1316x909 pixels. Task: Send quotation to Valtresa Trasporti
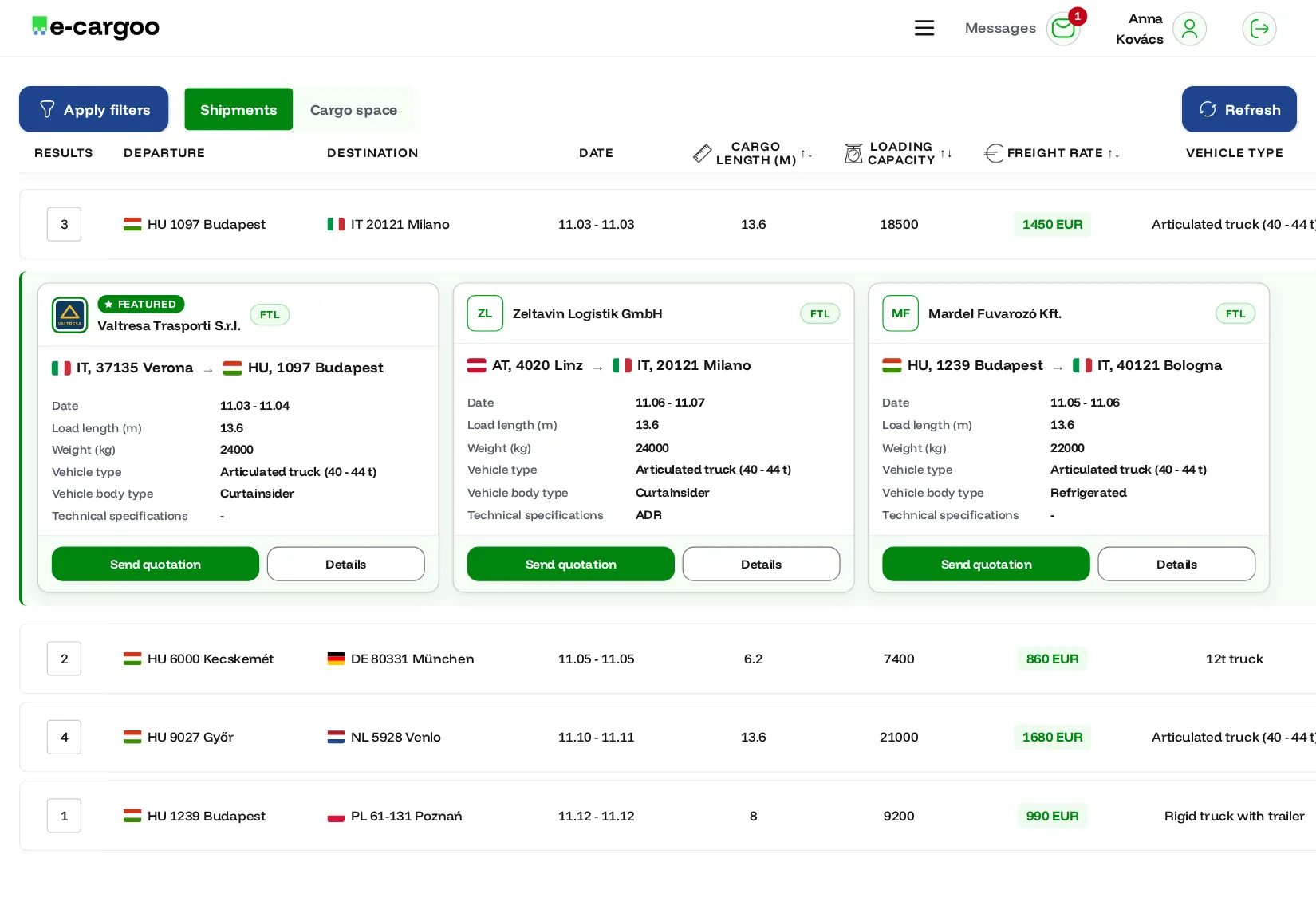(156, 564)
